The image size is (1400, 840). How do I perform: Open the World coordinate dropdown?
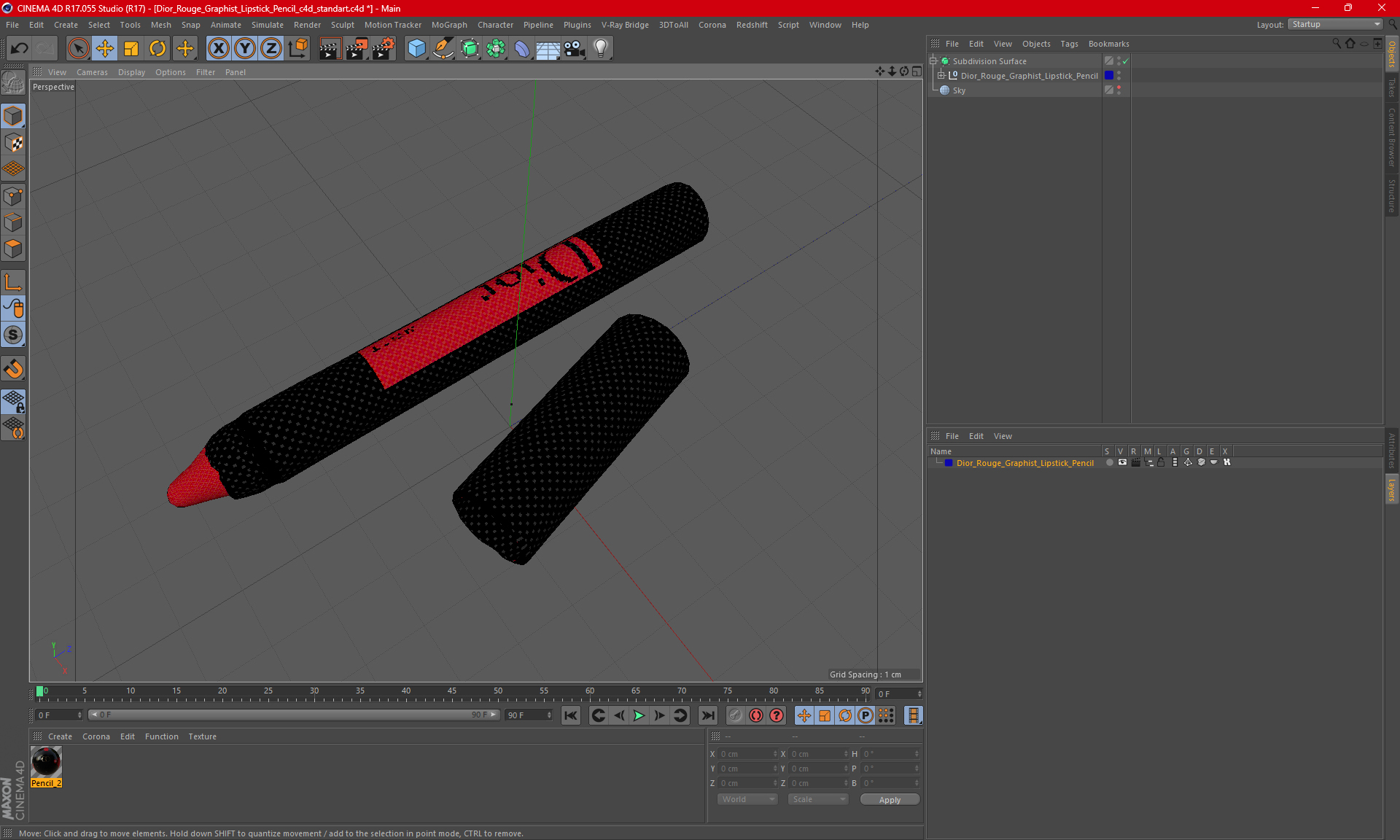point(747,799)
